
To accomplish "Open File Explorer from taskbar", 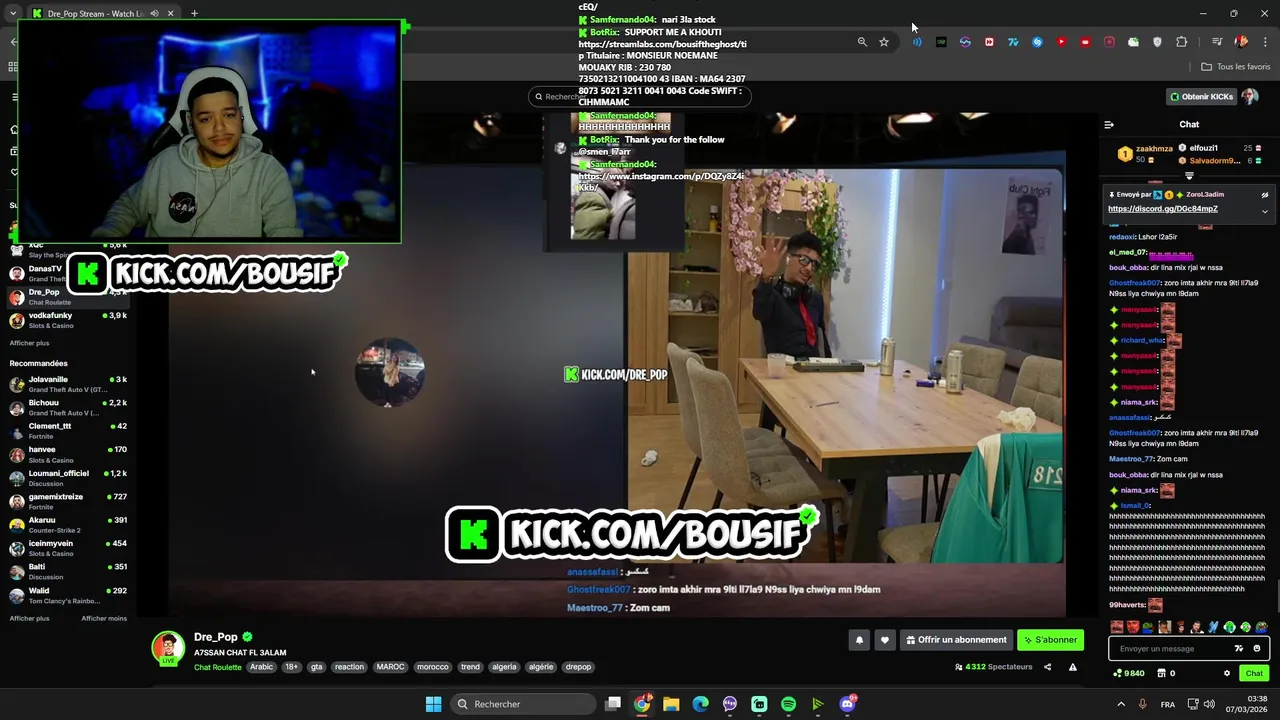I will (671, 704).
